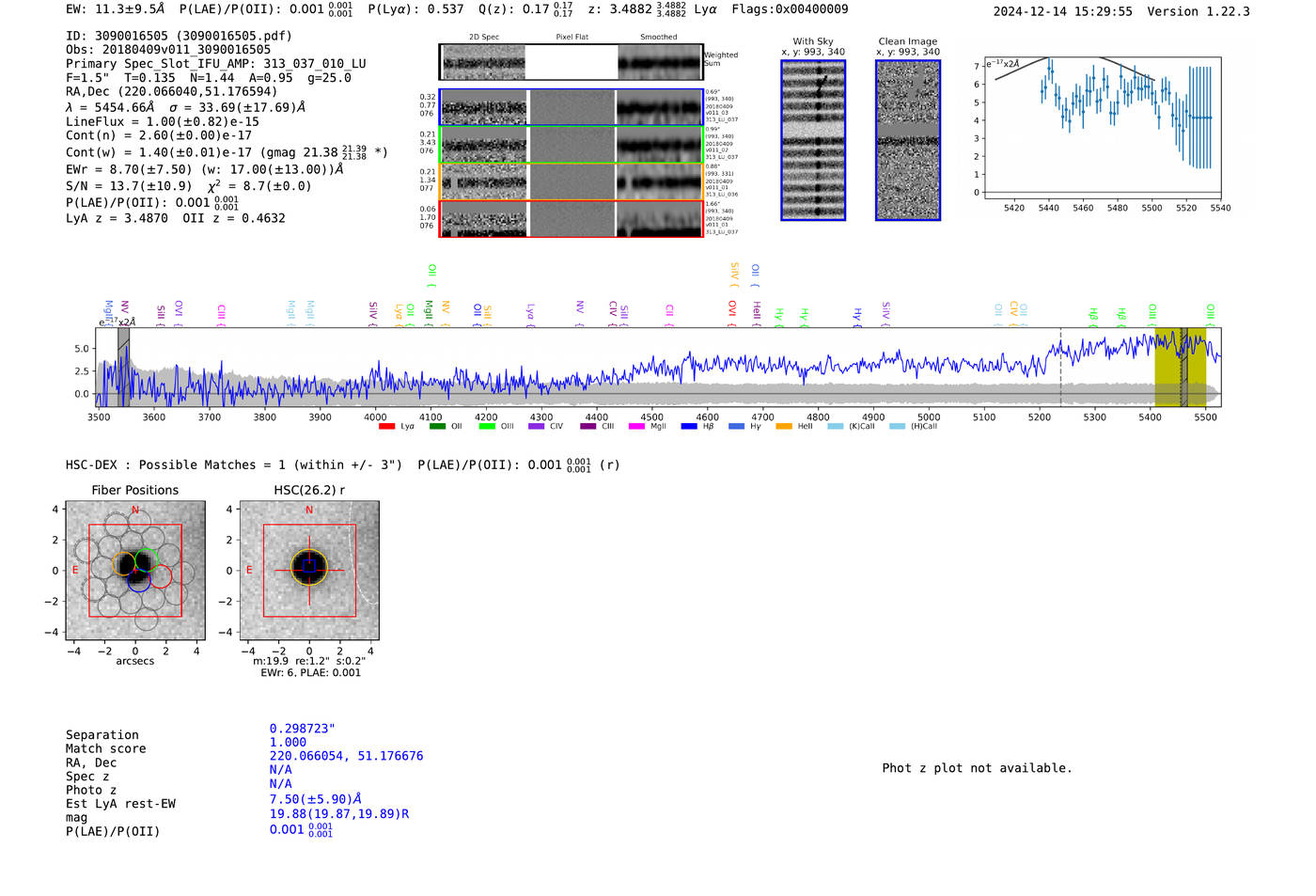Click the orange fiber circle in Fiber Positions

point(124,564)
